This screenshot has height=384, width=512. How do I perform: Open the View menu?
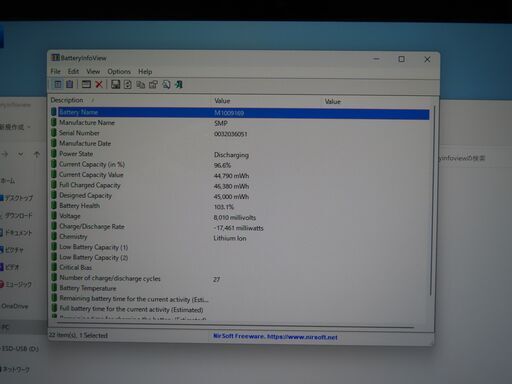coord(93,71)
